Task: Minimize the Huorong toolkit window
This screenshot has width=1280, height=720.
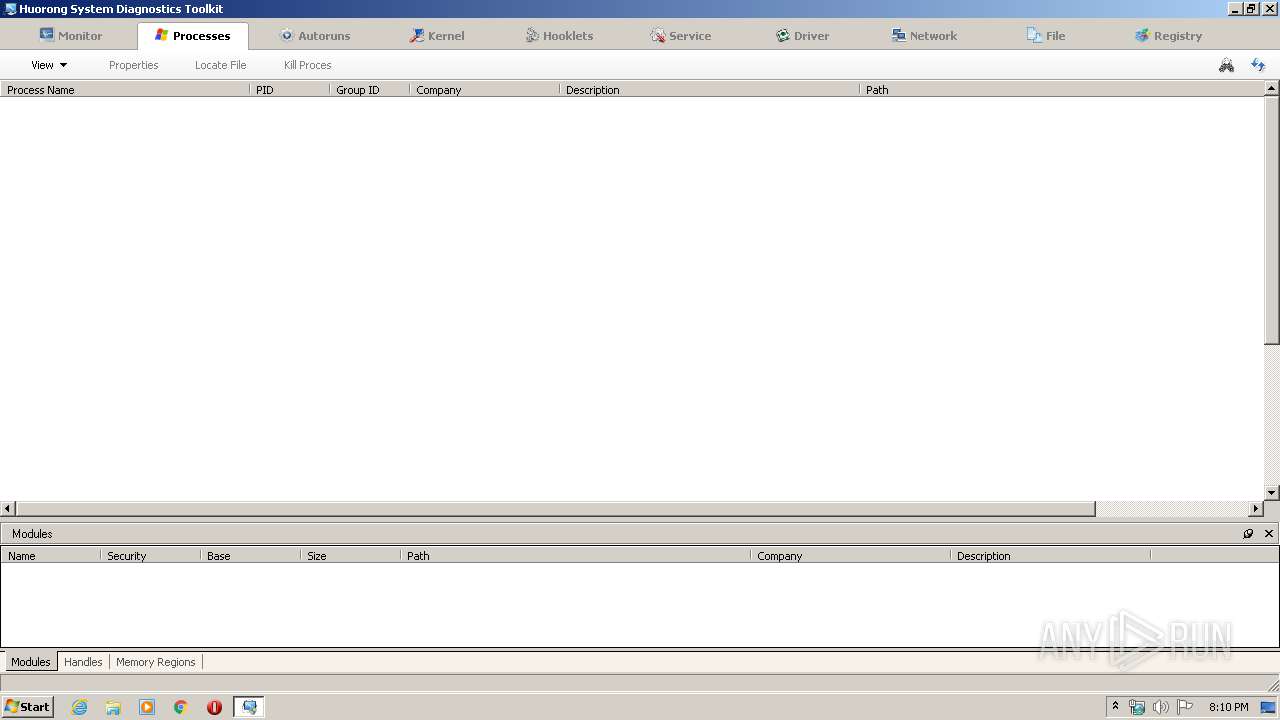Action: [1235, 9]
